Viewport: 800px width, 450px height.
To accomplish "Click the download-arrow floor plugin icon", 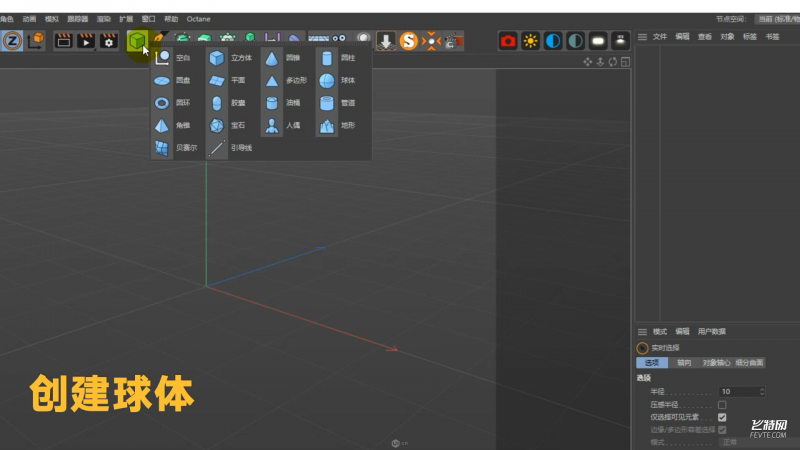I will click(x=386, y=41).
